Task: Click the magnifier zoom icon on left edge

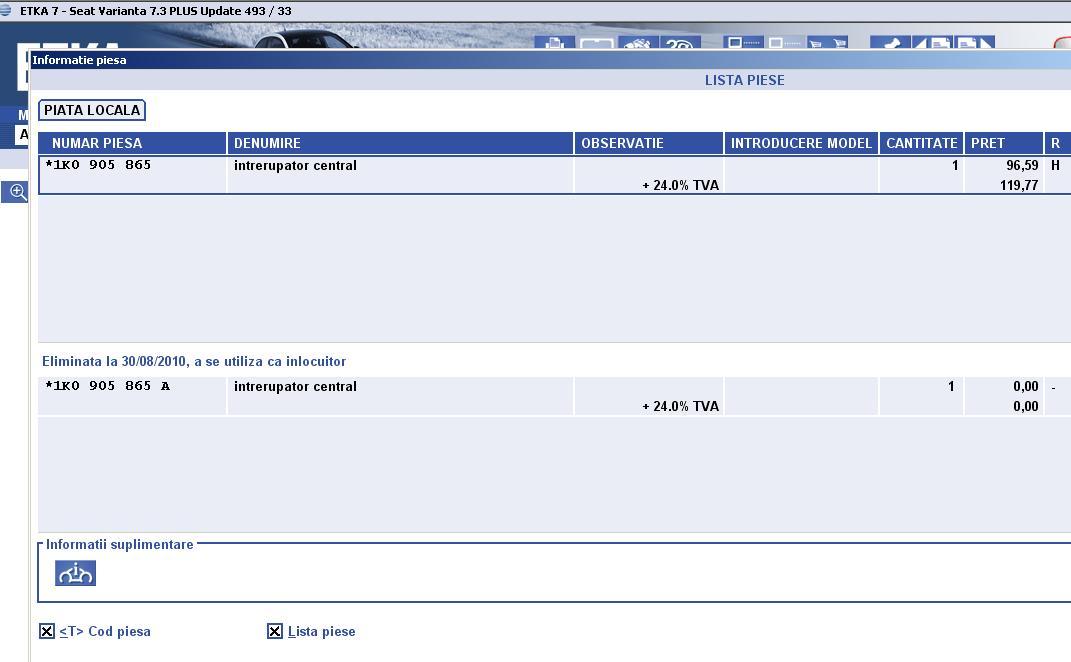Action: [17, 191]
